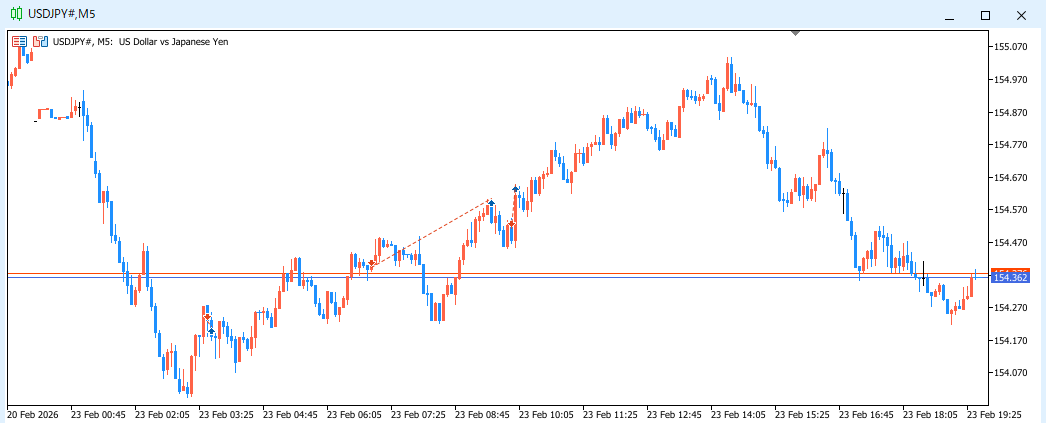The width and height of the screenshot is (1046, 423).
Task: Click the 20 Feb 2026 date label
Action: click(x=34, y=413)
